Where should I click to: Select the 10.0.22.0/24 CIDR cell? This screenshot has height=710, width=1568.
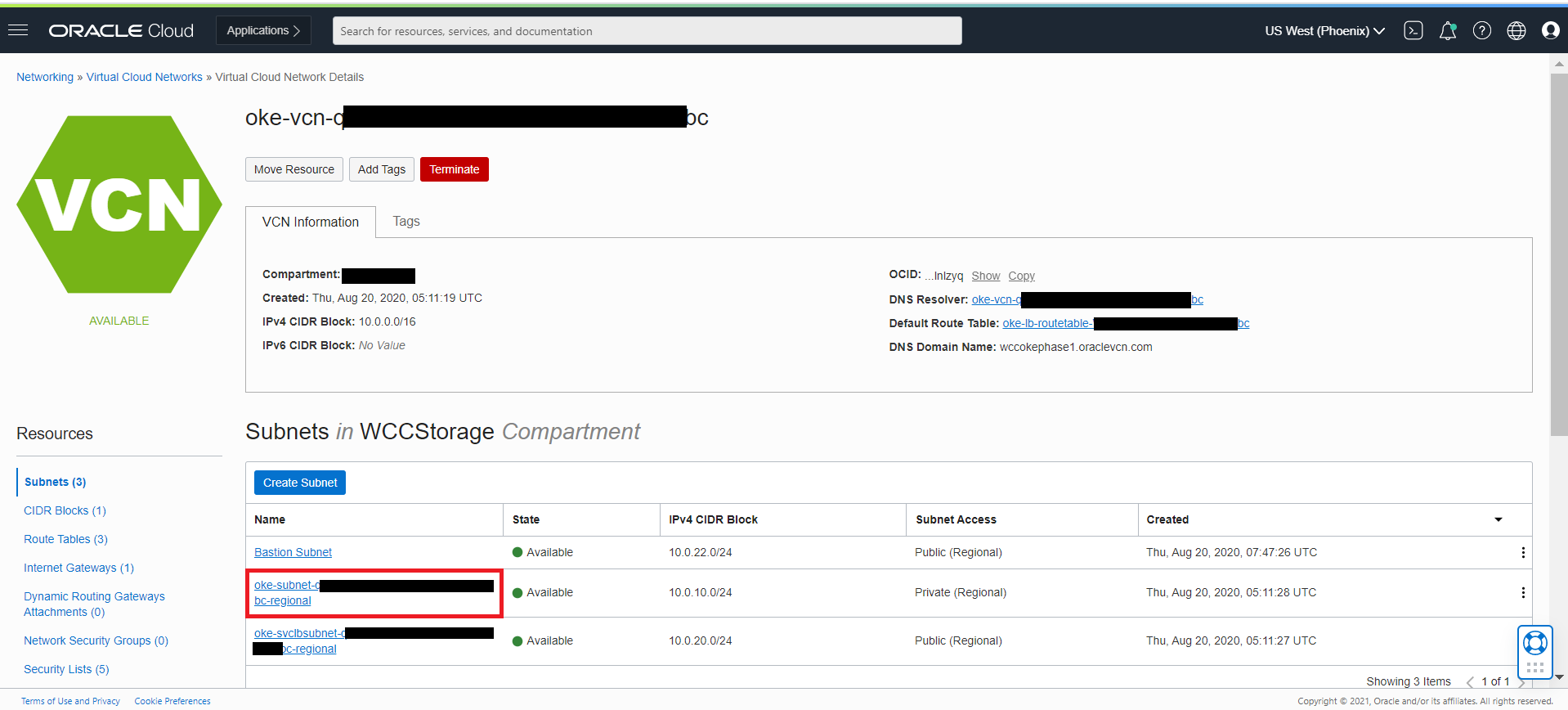(x=701, y=552)
